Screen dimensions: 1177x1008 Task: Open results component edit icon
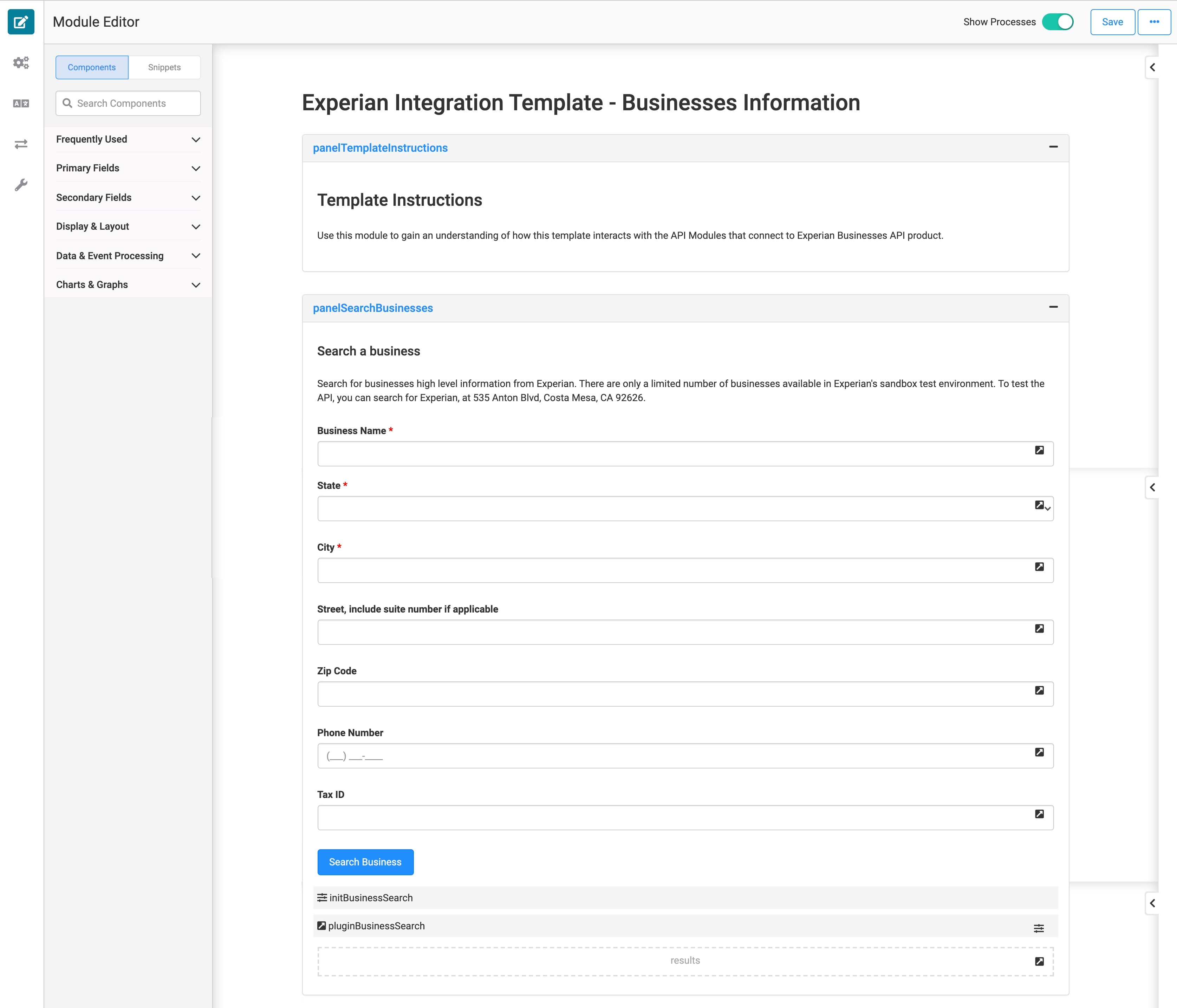(1039, 961)
